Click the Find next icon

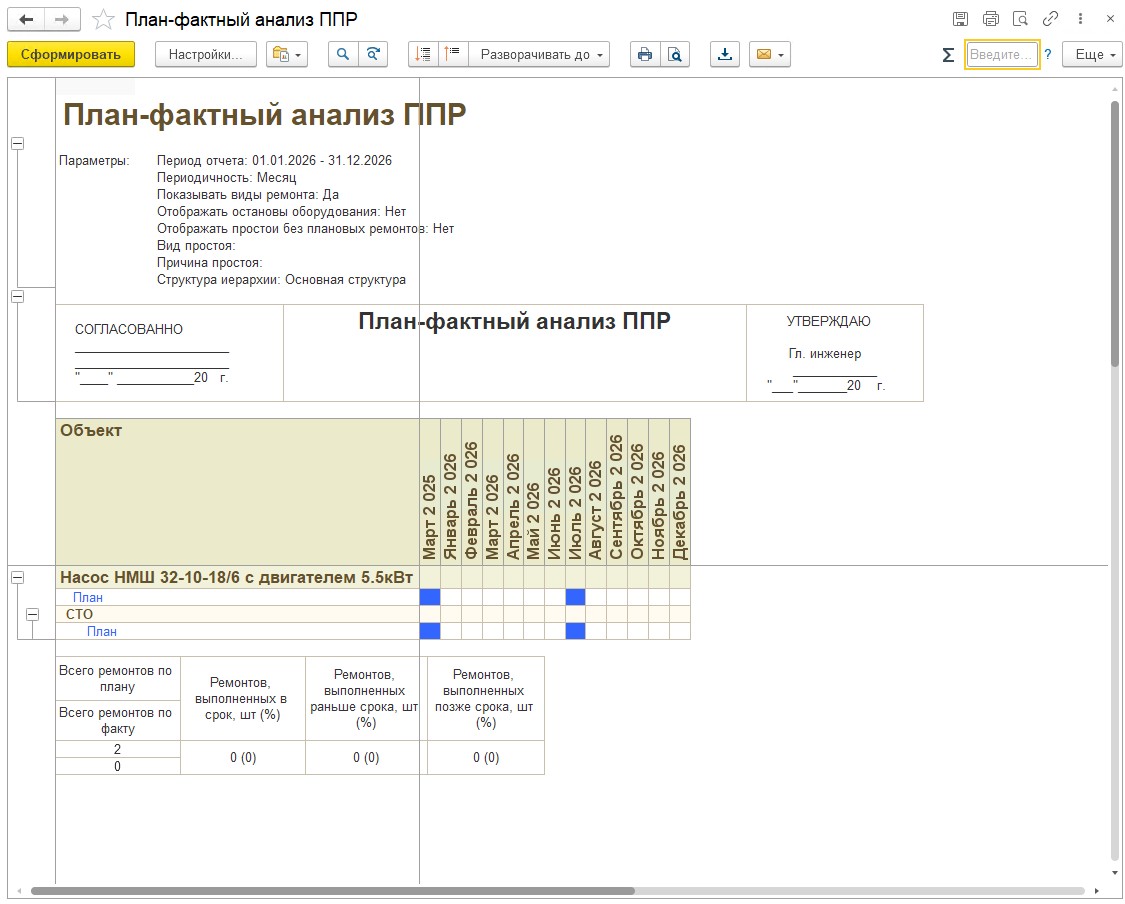[x=373, y=55]
